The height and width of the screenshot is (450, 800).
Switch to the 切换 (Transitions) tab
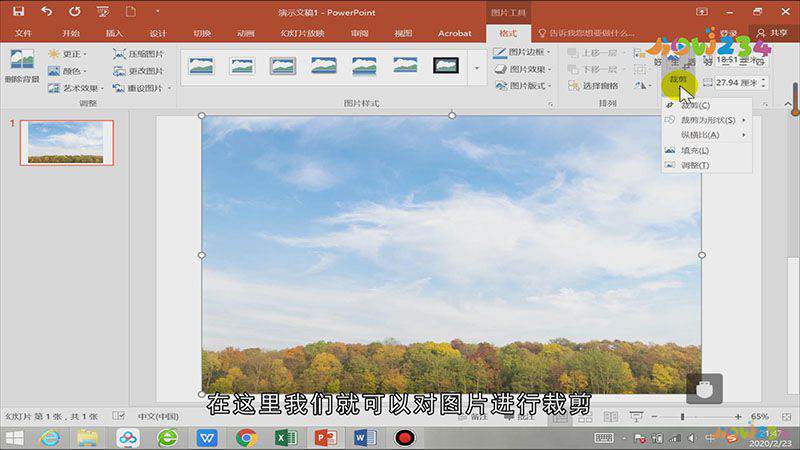point(202,33)
